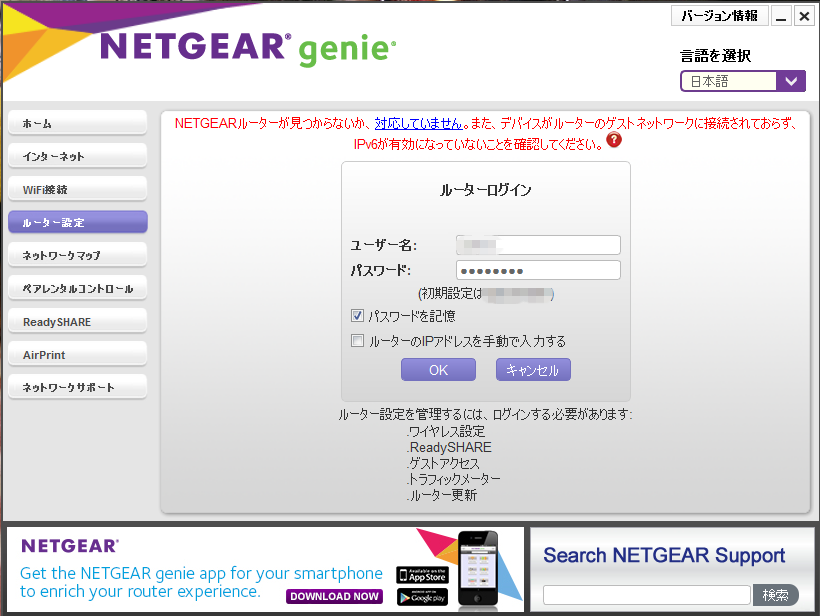Enable ルーターのIPアドレスを手動で入力する checkbox
Image resolution: width=820 pixels, height=616 pixels.
pyautogui.click(x=357, y=341)
